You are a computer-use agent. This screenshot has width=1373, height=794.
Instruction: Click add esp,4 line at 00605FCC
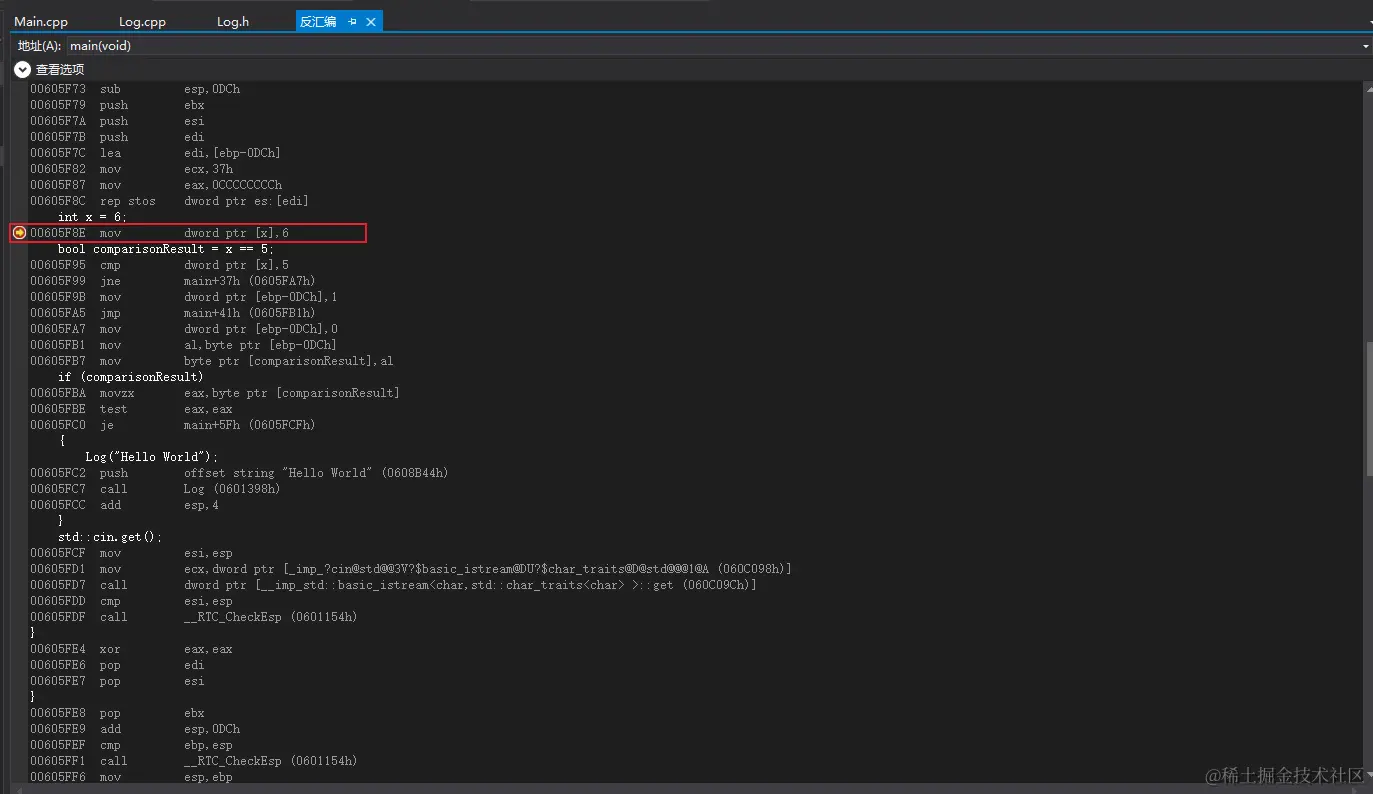tap(124, 505)
